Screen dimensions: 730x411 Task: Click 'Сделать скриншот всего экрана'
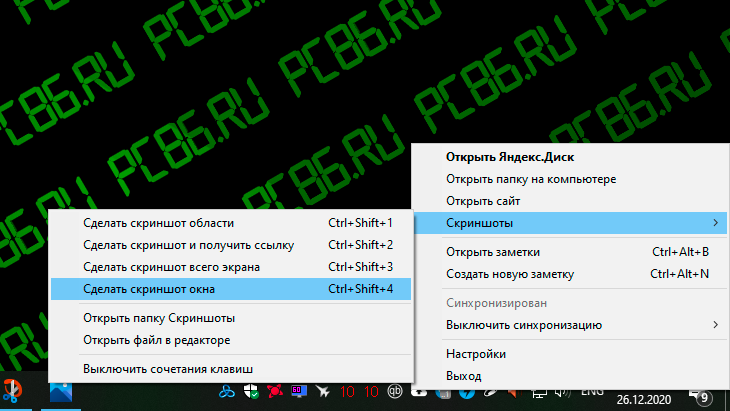coord(231,267)
